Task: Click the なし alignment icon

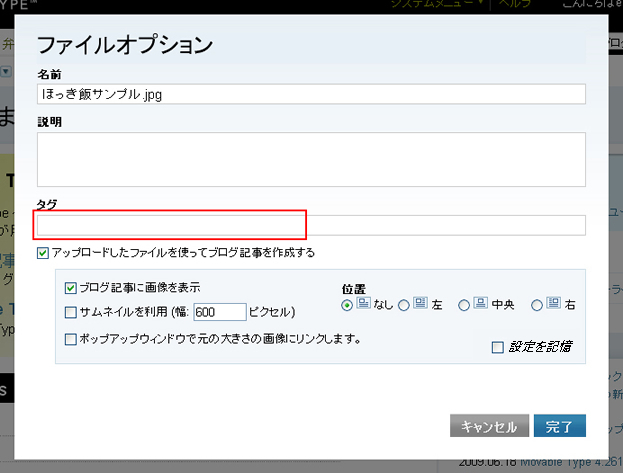Action: pyautogui.click(x=363, y=304)
